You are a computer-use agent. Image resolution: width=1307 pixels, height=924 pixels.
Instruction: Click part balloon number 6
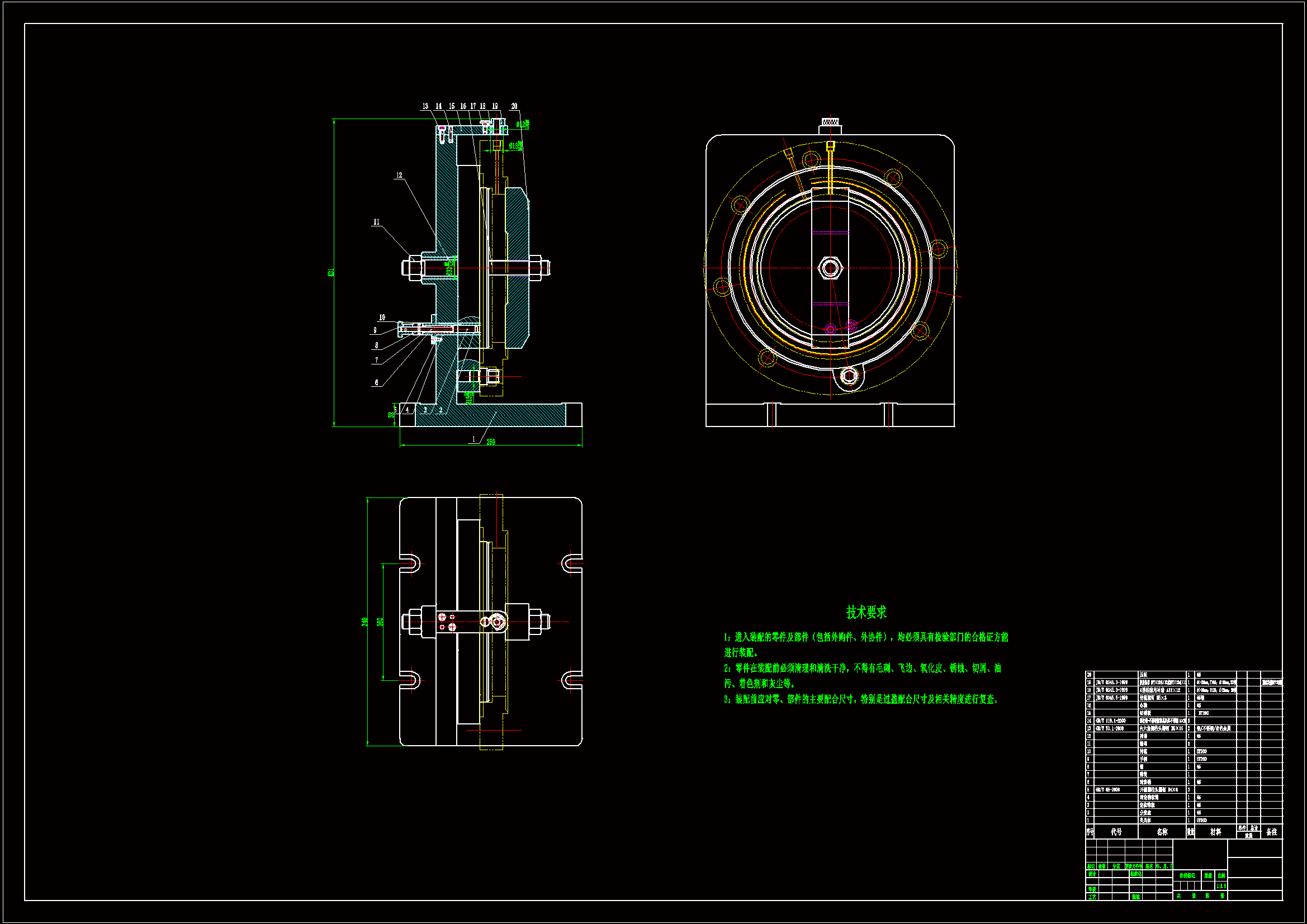pyautogui.click(x=376, y=382)
